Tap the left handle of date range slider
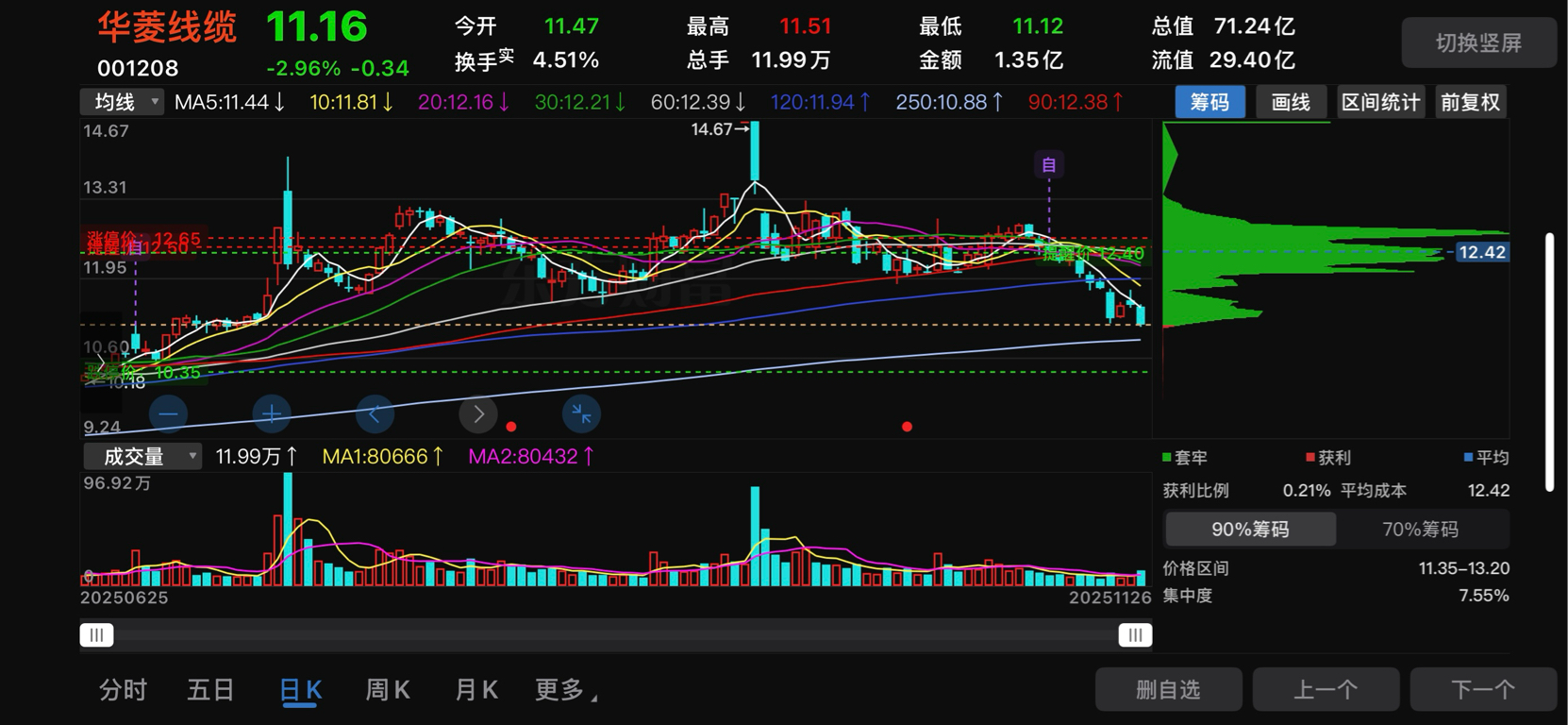The image size is (1568, 725). pos(96,635)
